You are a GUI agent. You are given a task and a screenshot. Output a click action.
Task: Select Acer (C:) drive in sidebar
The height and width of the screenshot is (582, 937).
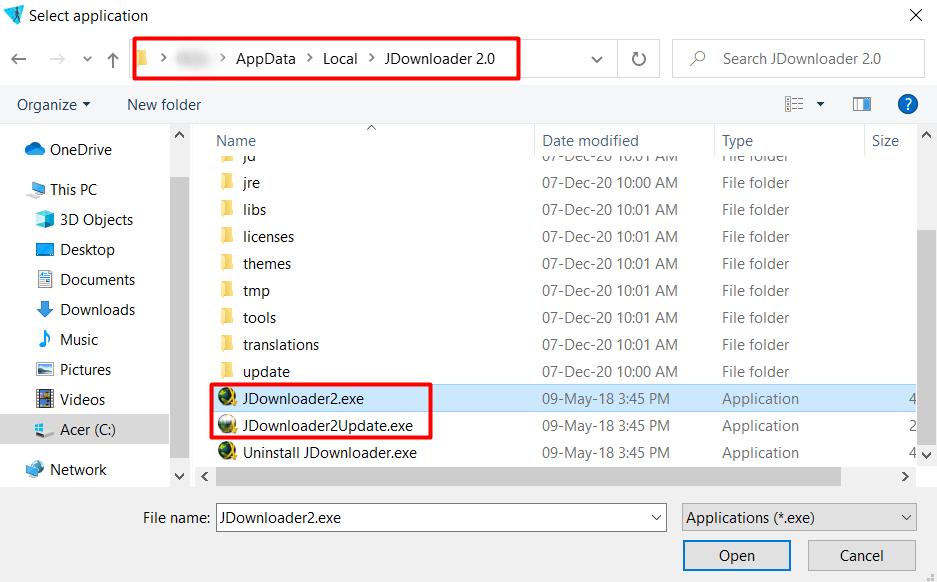(85, 429)
